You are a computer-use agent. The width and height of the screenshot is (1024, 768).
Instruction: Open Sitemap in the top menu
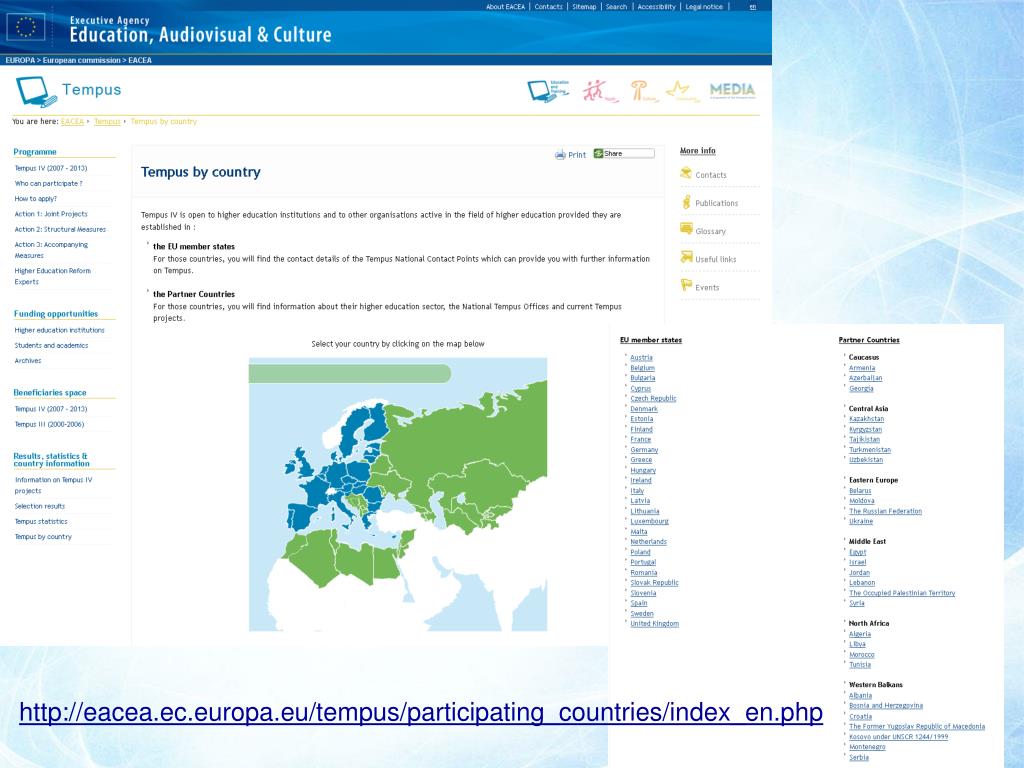[x=584, y=7]
